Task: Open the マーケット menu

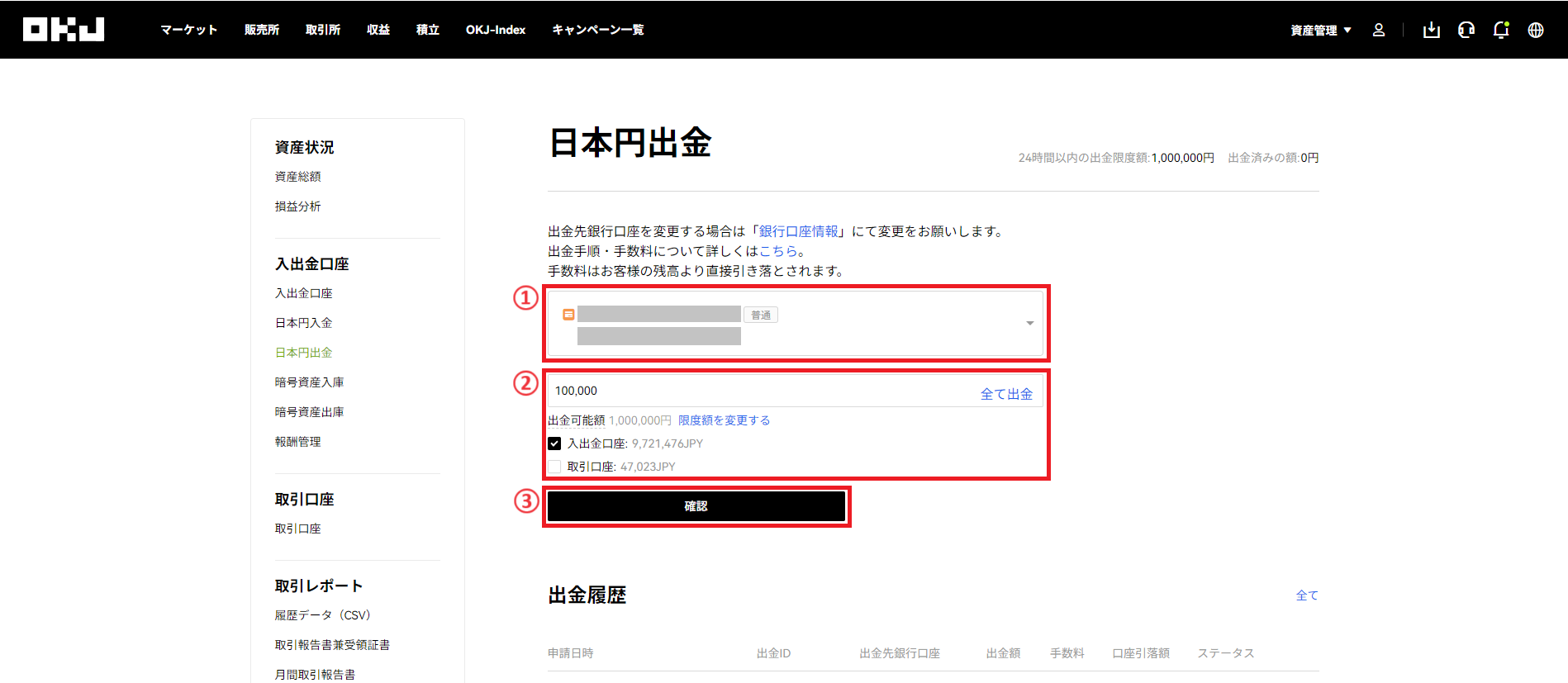Action: [188, 30]
